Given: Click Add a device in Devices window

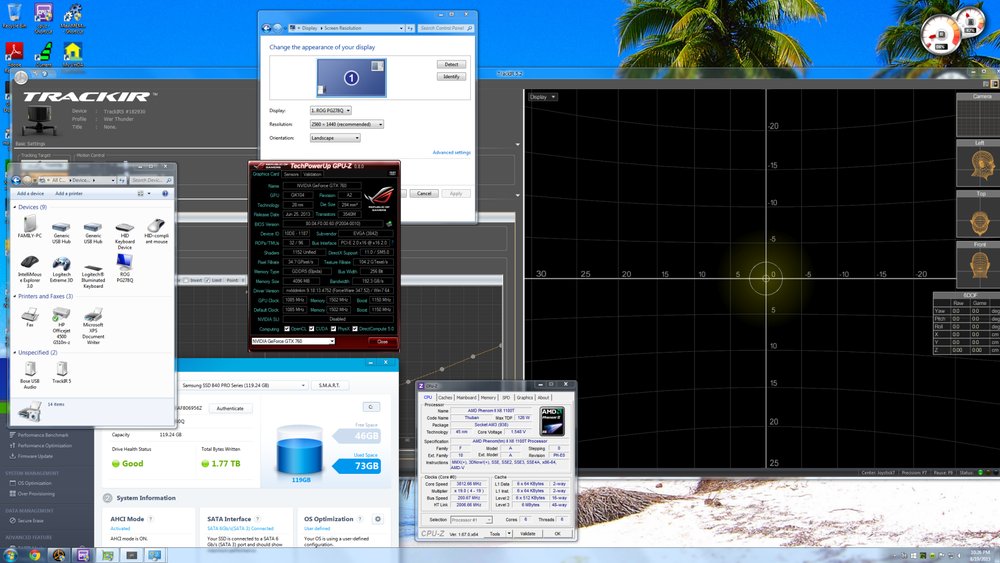Looking at the screenshot, I should [x=31, y=193].
